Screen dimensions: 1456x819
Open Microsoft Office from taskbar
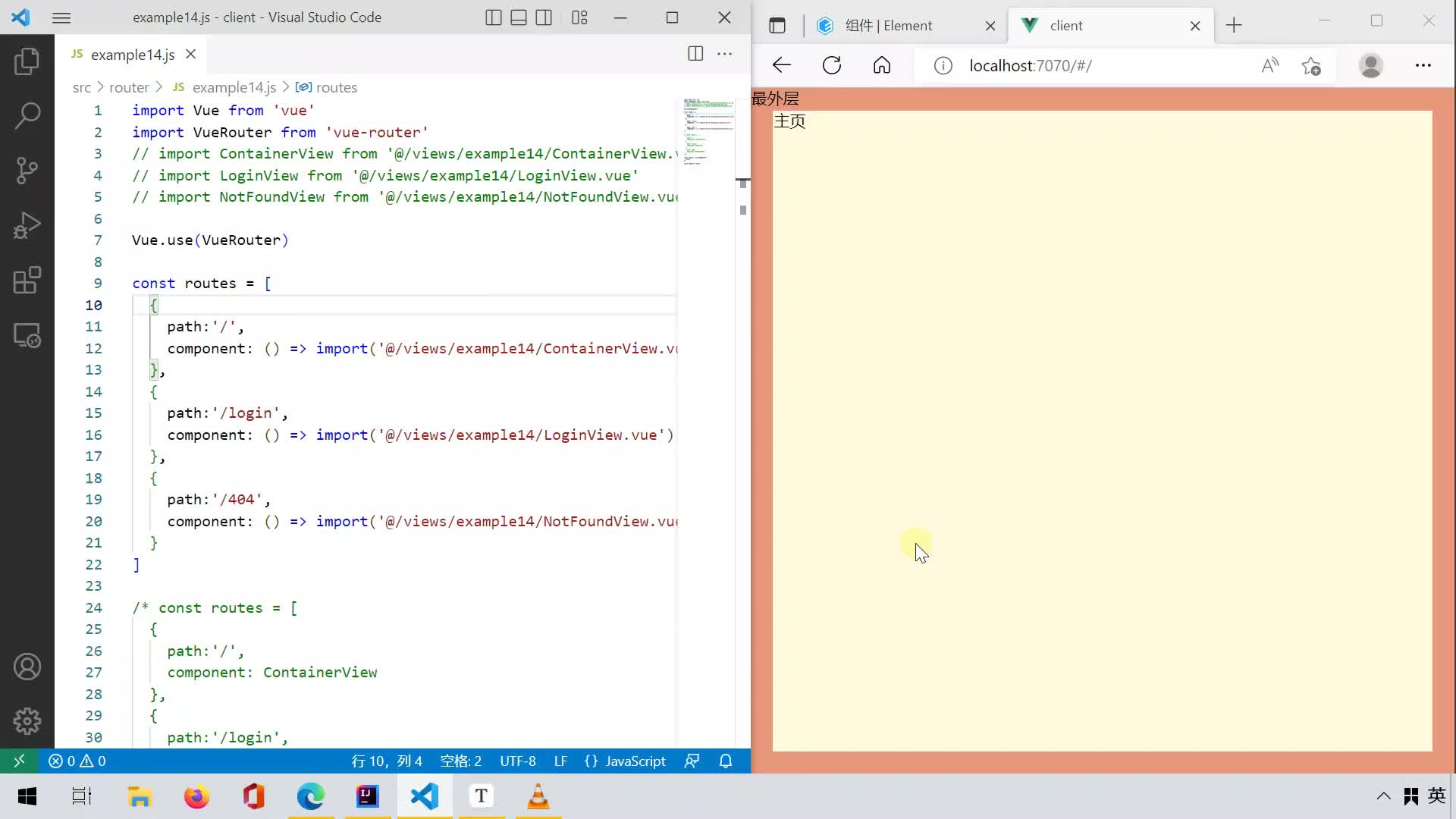(253, 796)
